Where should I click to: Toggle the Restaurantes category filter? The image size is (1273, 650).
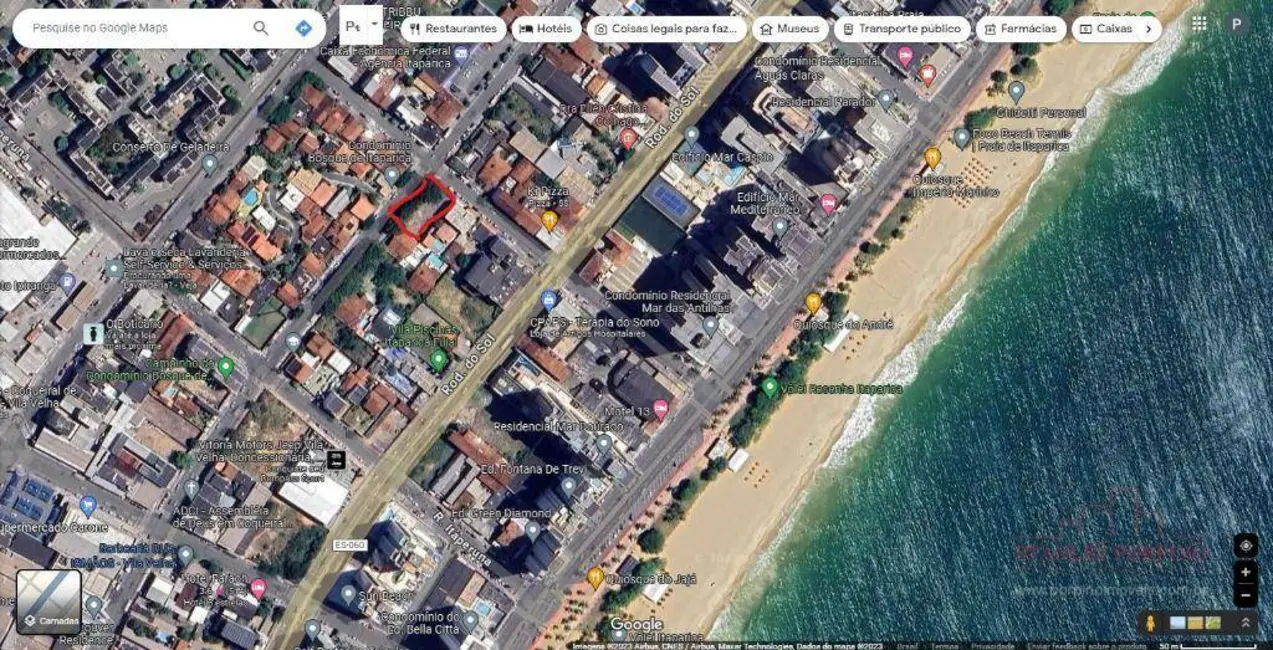pyautogui.click(x=453, y=29)
